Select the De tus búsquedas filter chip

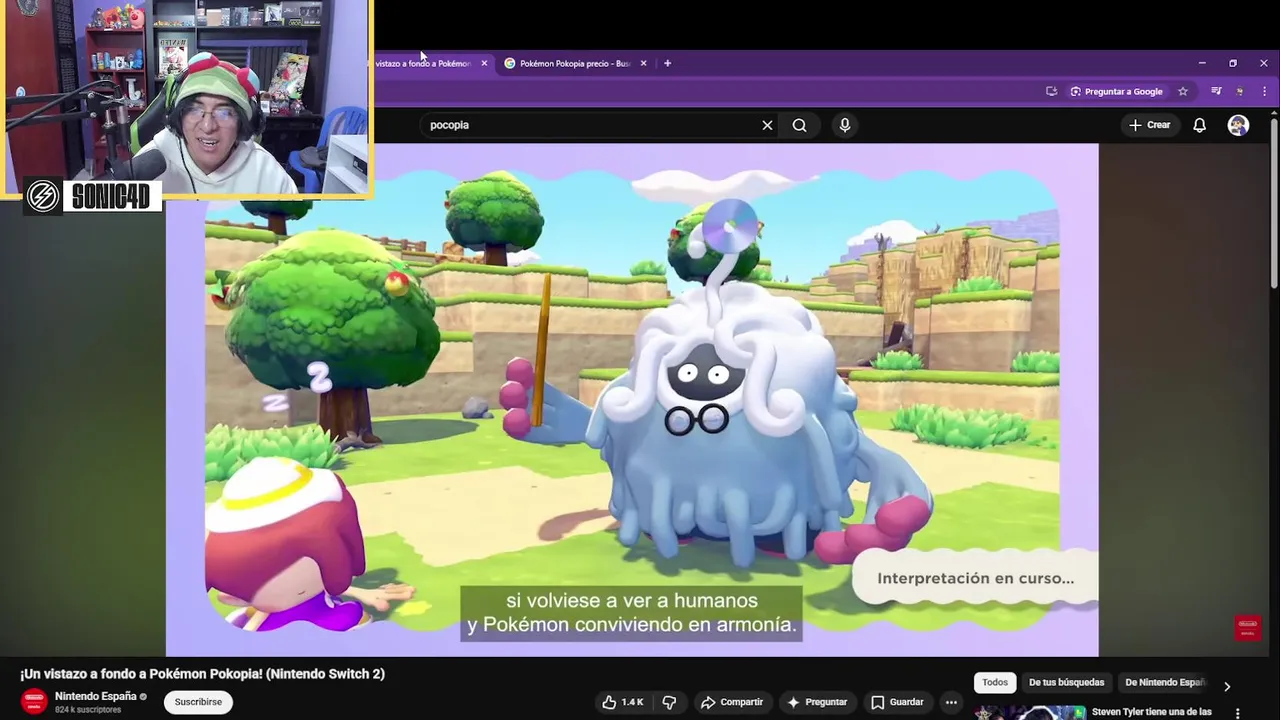(1067, 683)
